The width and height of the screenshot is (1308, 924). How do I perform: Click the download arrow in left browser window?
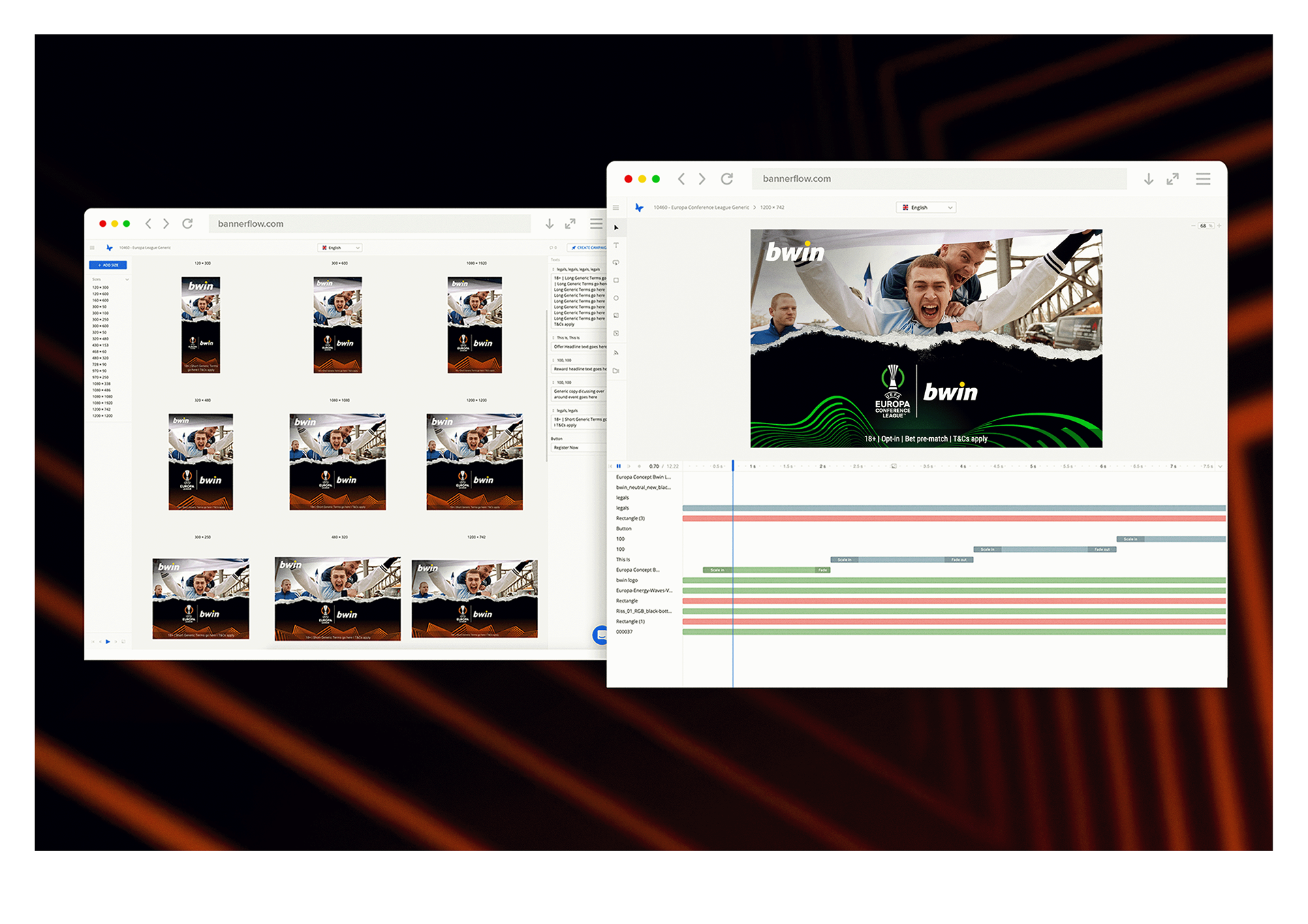(x=549, y=223)
